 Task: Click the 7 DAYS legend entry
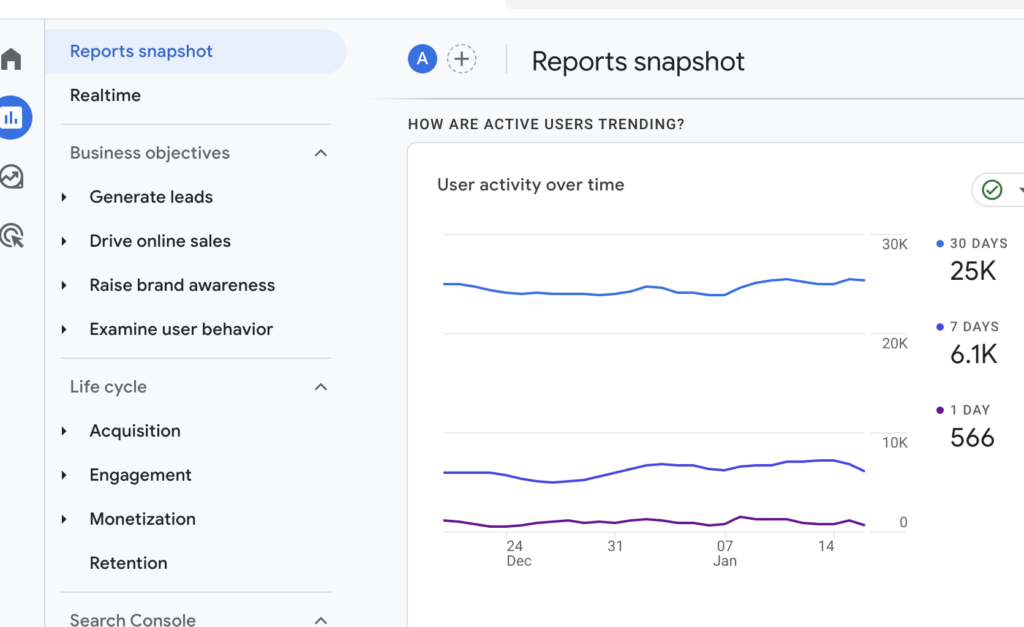coord(967,327)
